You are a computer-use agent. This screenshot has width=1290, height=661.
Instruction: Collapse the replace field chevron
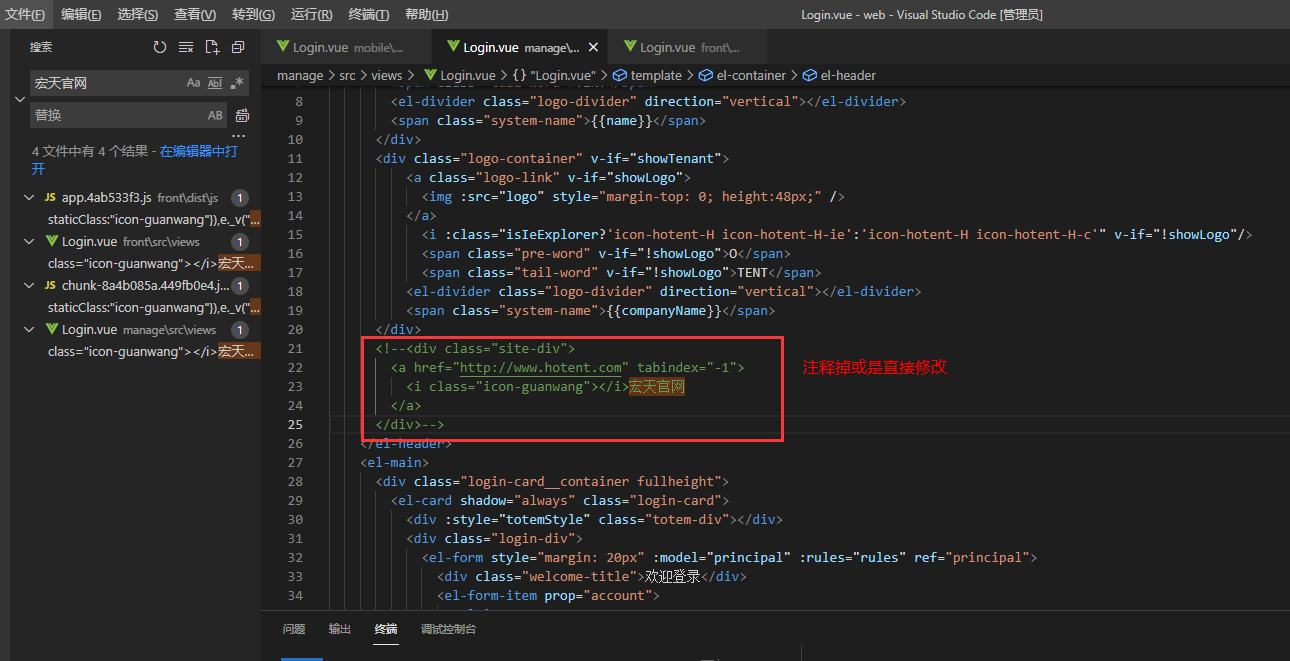pyautogui.click(x=19, y=99)
